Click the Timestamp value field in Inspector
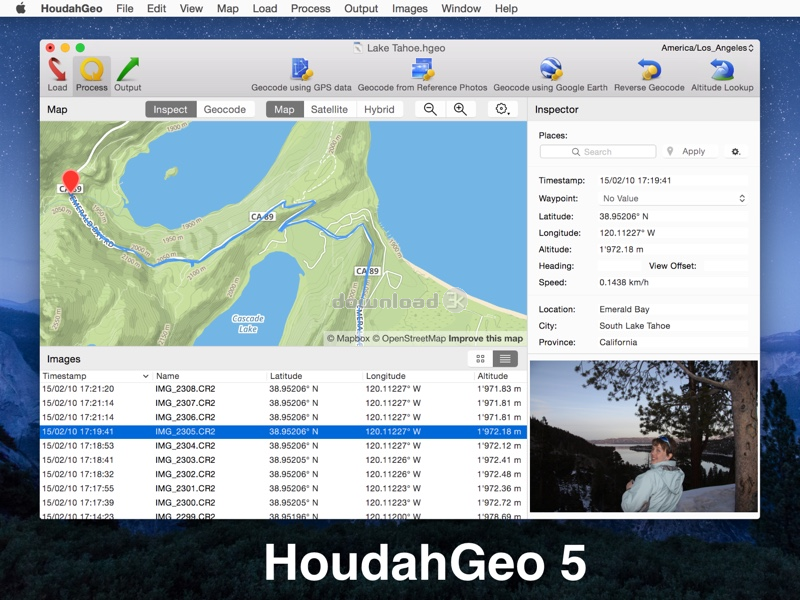This screenshot has height=600, width=800. [672, 180]
